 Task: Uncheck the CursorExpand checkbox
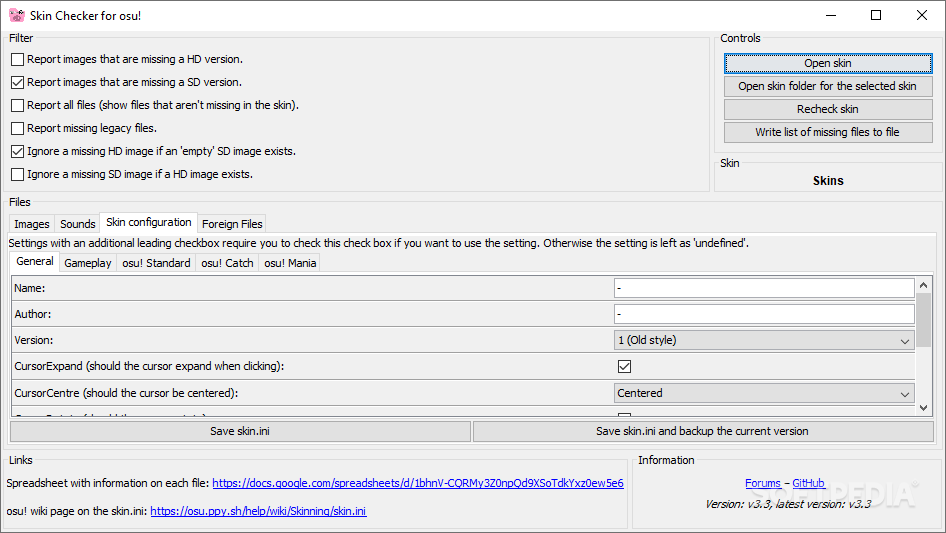(624, 366)
